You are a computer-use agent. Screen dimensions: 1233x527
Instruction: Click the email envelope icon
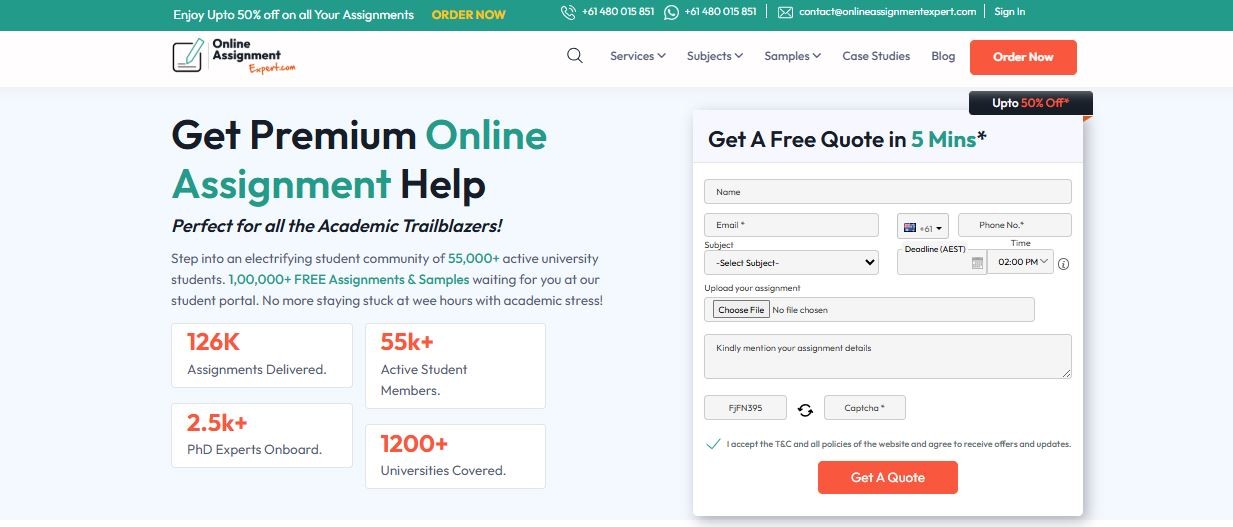tap(785, 12)
